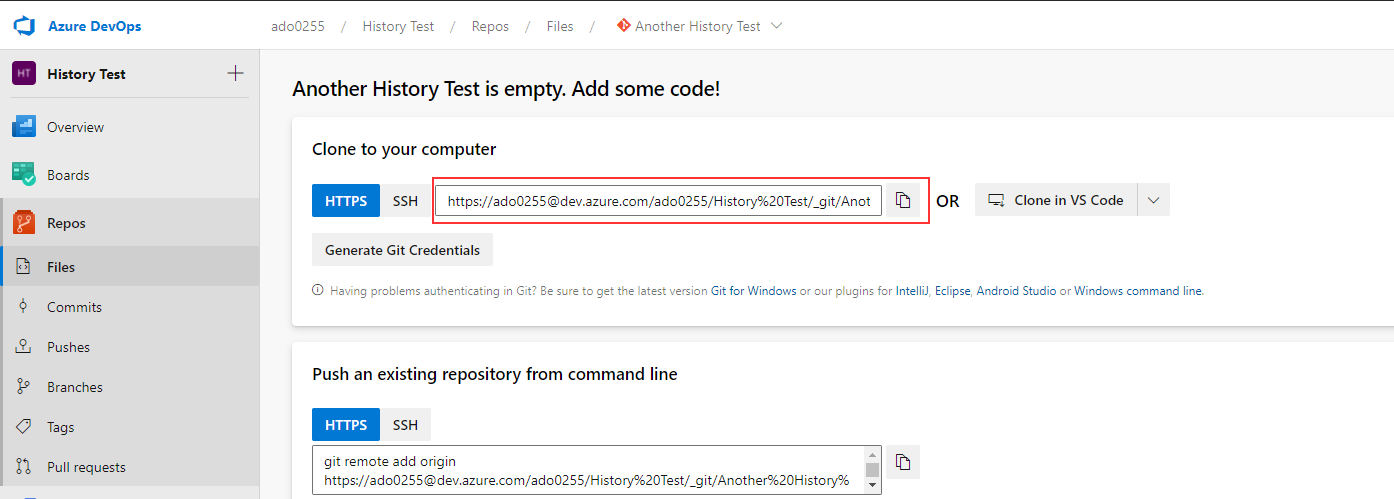Open Commits under Repos
This screenshot has height=499, width=1394.
[x=130, y=307]
